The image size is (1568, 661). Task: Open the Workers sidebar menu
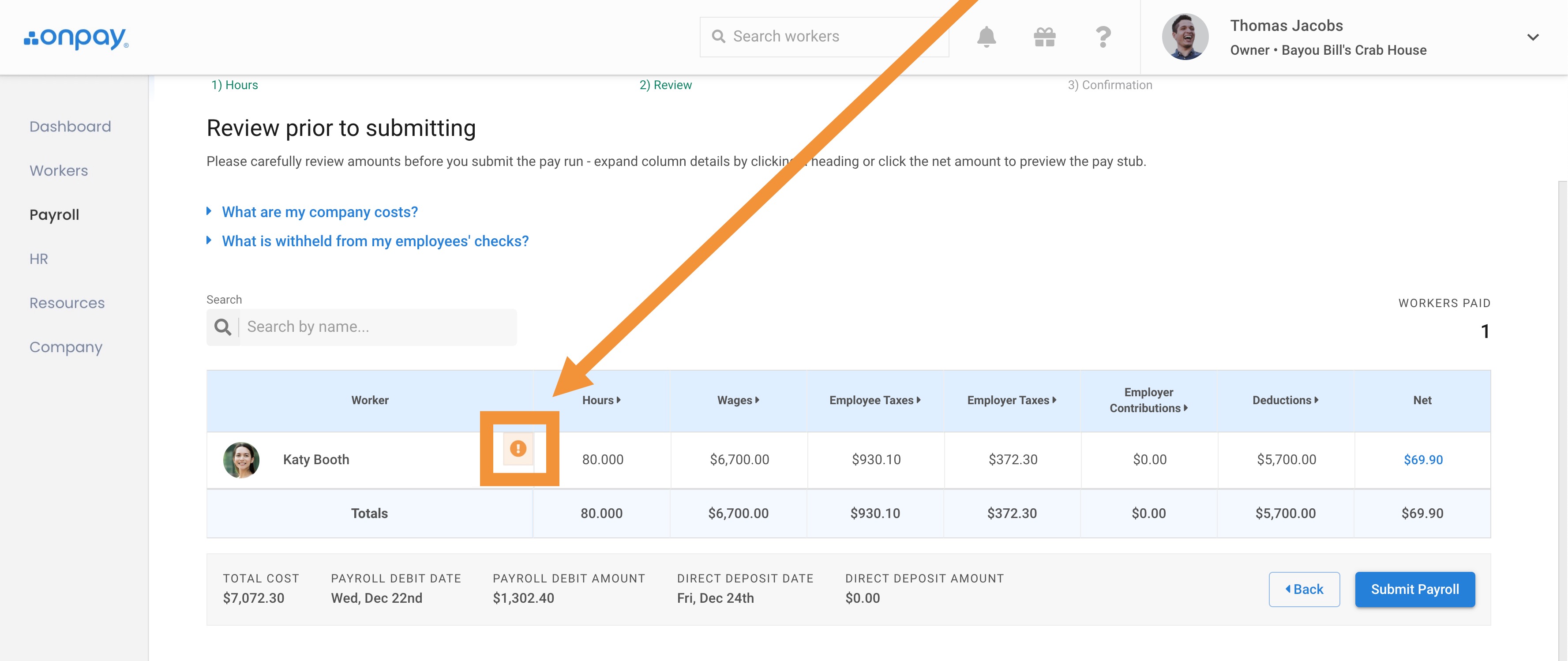pos(58,170)
